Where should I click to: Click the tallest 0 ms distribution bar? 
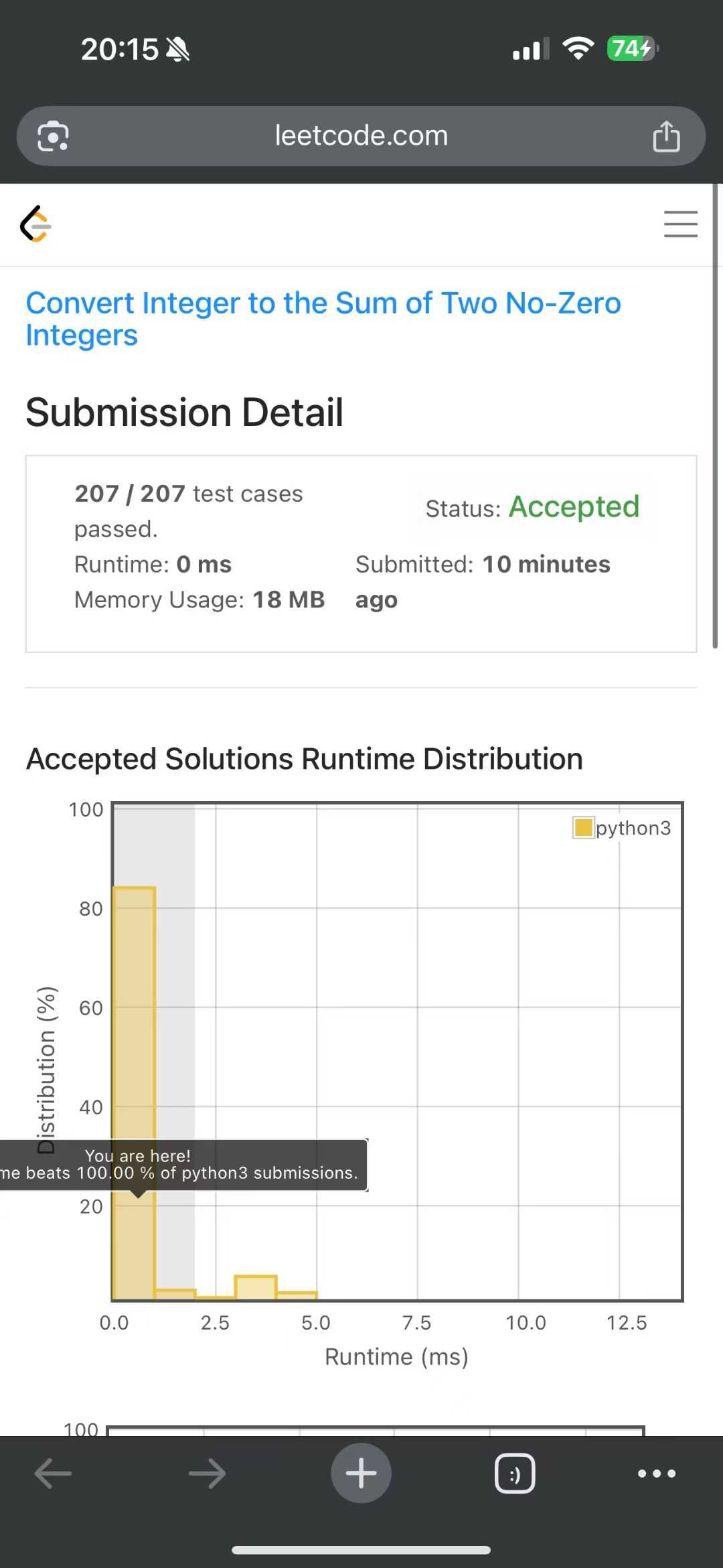(135, 1093)
